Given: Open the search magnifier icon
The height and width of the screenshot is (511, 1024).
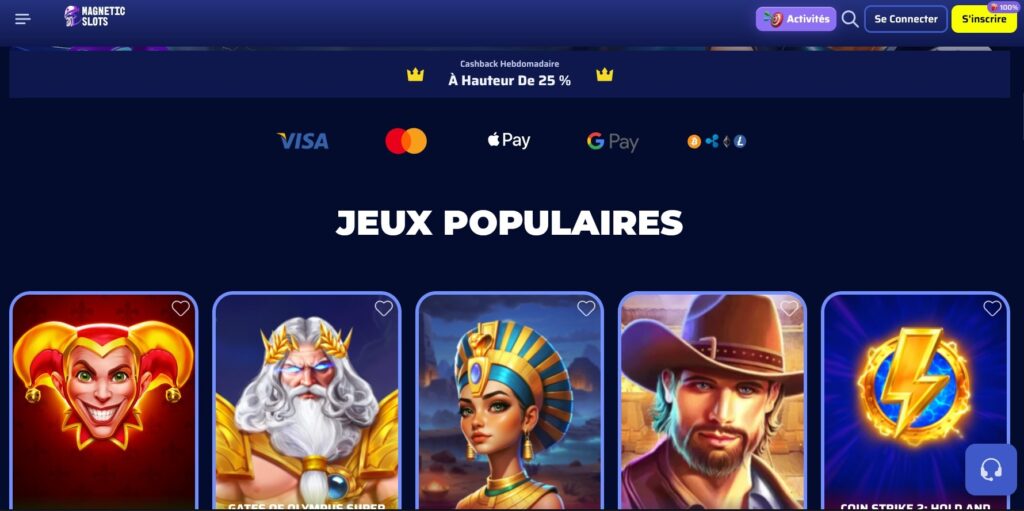Looking at the screenshot, I should click(x=850, y=19).
